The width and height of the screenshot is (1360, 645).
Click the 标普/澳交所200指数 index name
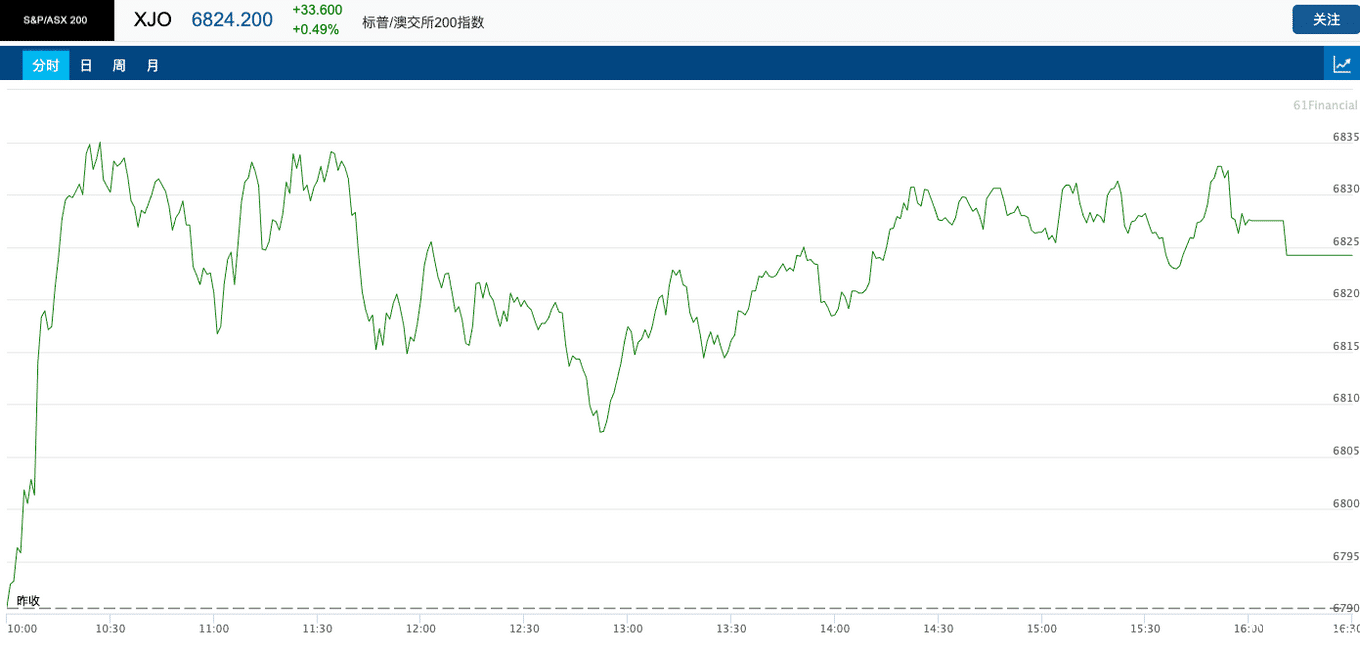pos(423,21)
